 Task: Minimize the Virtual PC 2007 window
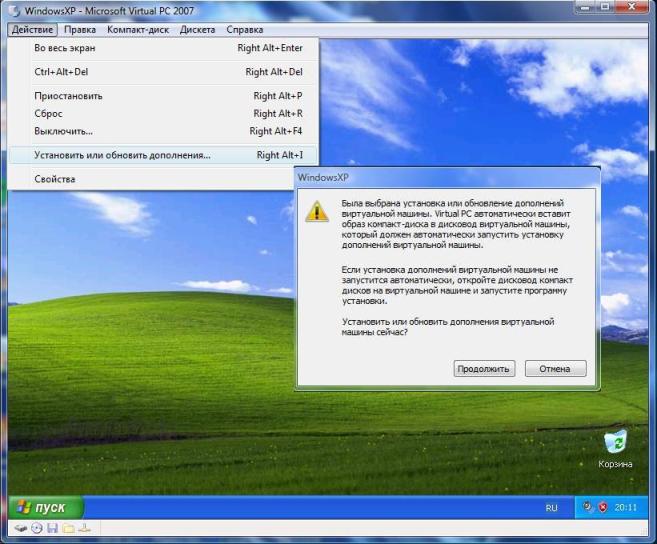586,6
